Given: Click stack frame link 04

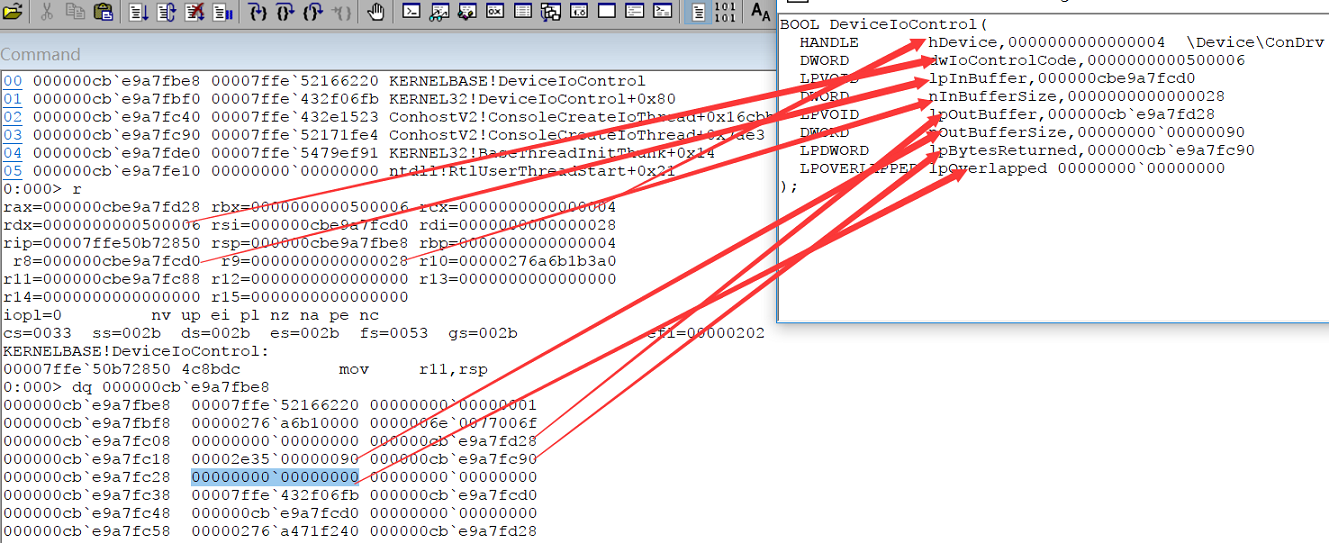Looking at the screenshot, I should click(12, 153).
